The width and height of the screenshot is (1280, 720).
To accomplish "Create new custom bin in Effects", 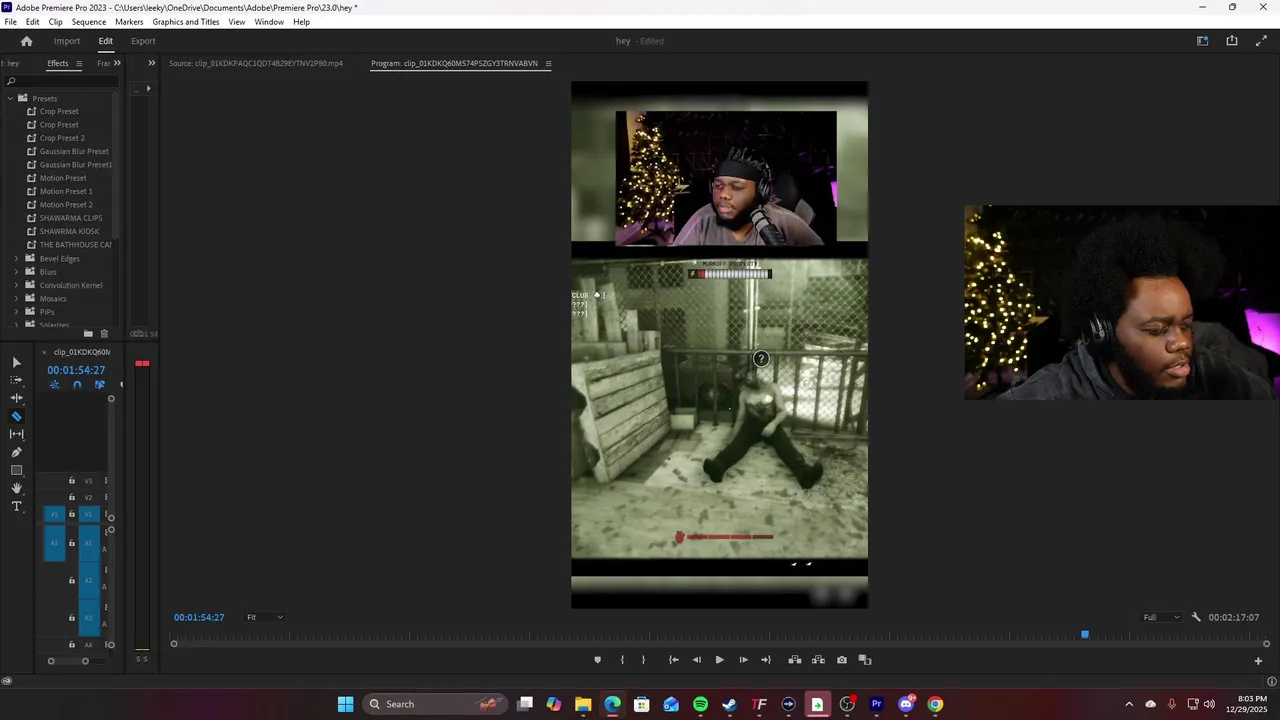I will coord(88,334).
